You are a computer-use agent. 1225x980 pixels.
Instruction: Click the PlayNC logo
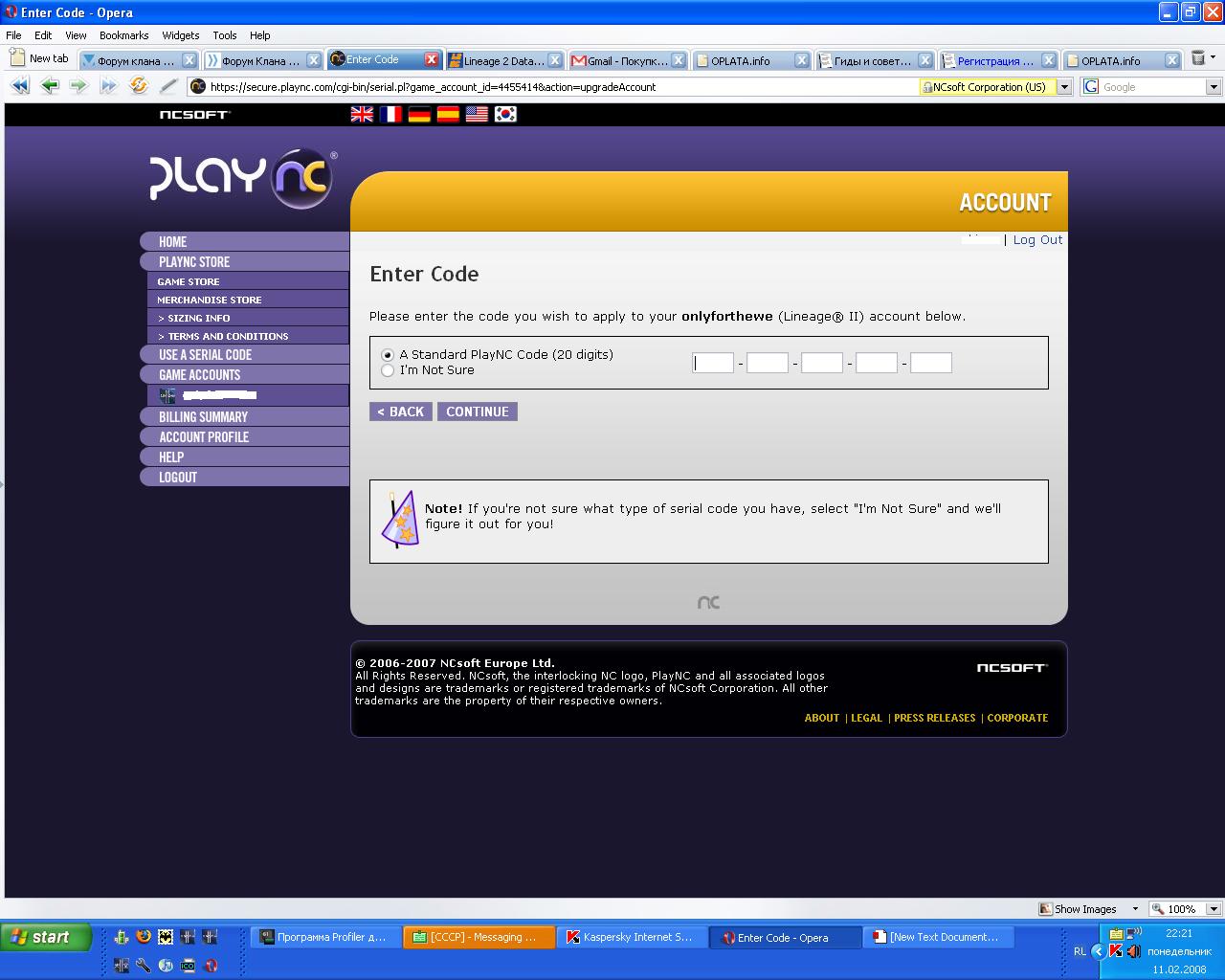pyautogui.click(x=242, y=178)
